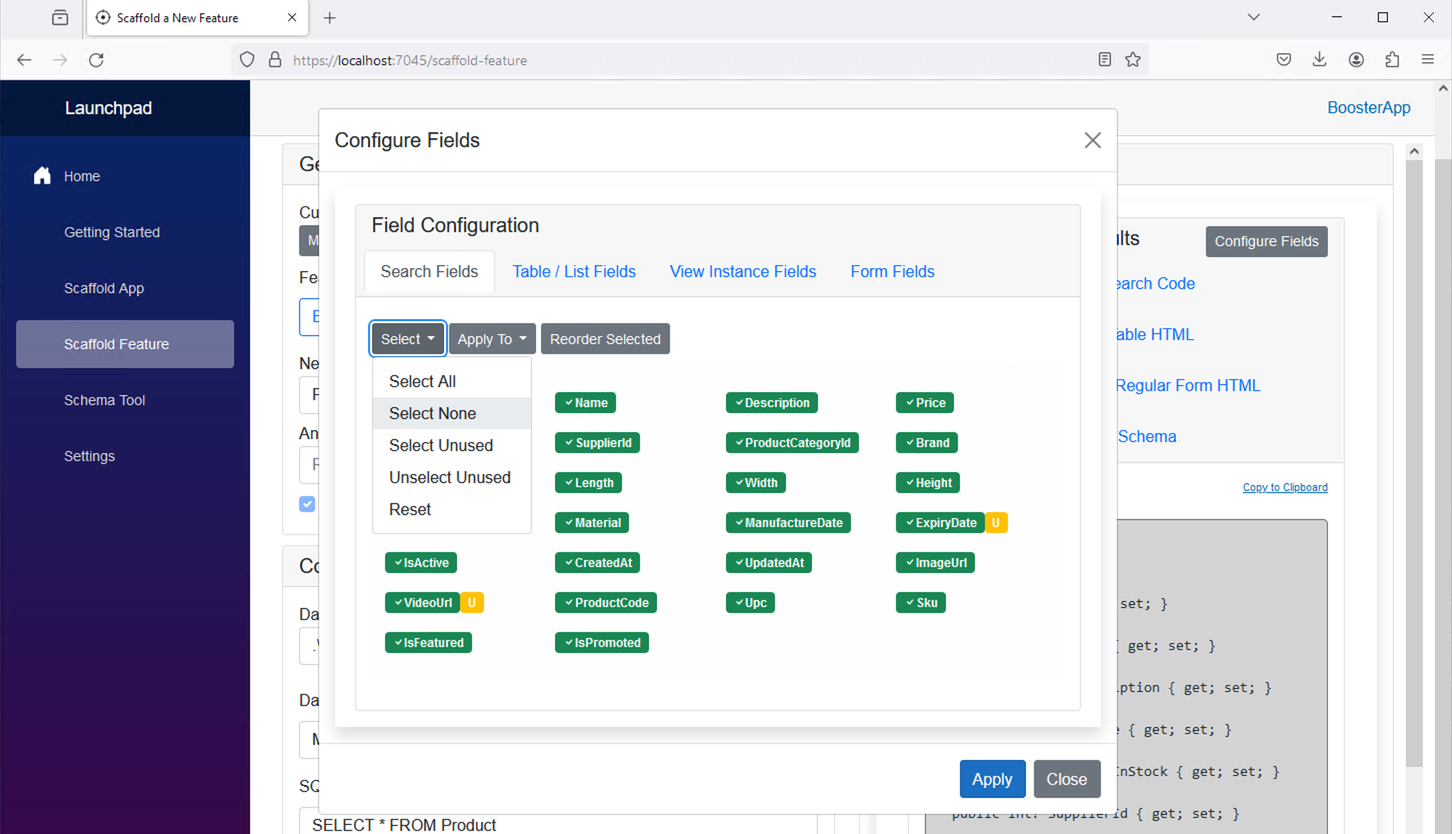Viewport: 1452px width, 834px height.
Task: Click the Home icon in sidebar
Action: point(42,176)
